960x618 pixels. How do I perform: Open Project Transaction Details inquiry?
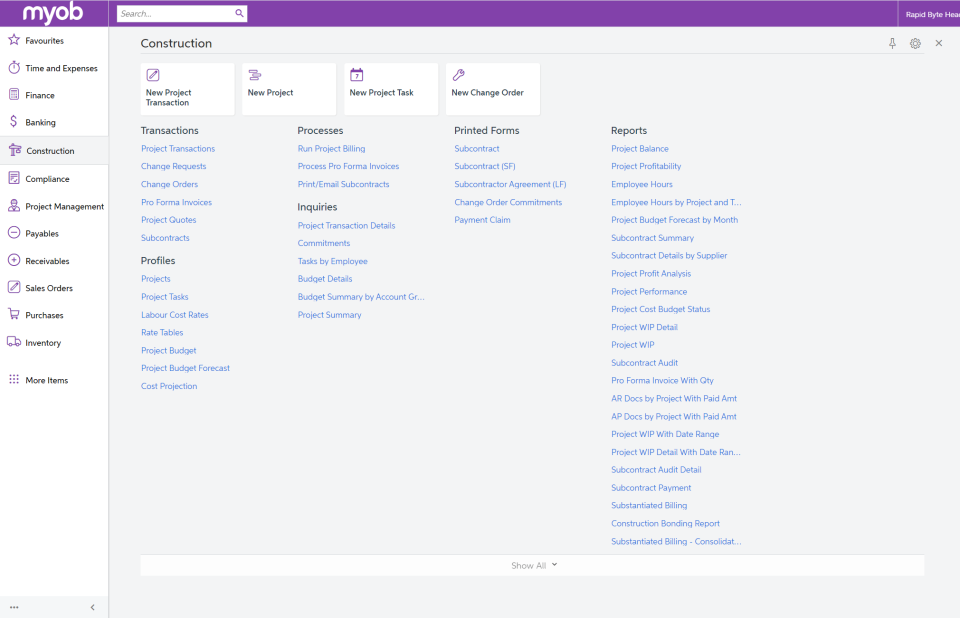(x=347, y=226)
